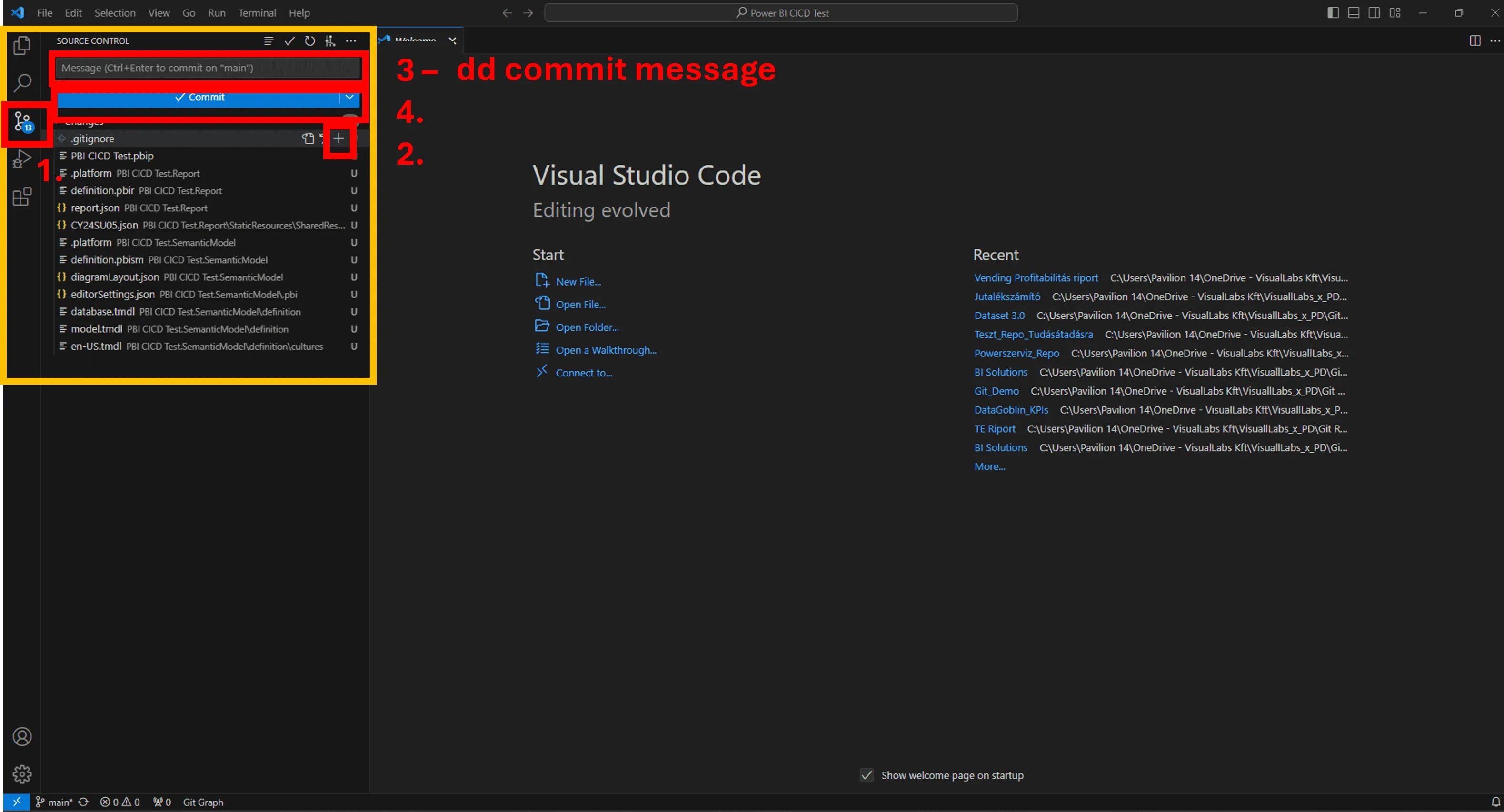Open the File menu
The image size is (1504, 812).
coord(44,13)
